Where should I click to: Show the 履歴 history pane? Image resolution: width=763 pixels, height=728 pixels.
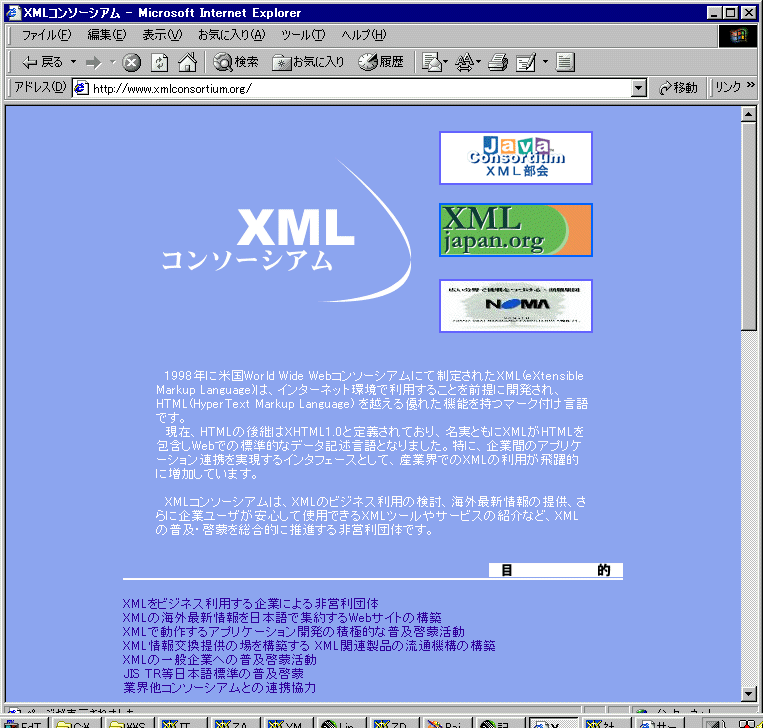382,62
